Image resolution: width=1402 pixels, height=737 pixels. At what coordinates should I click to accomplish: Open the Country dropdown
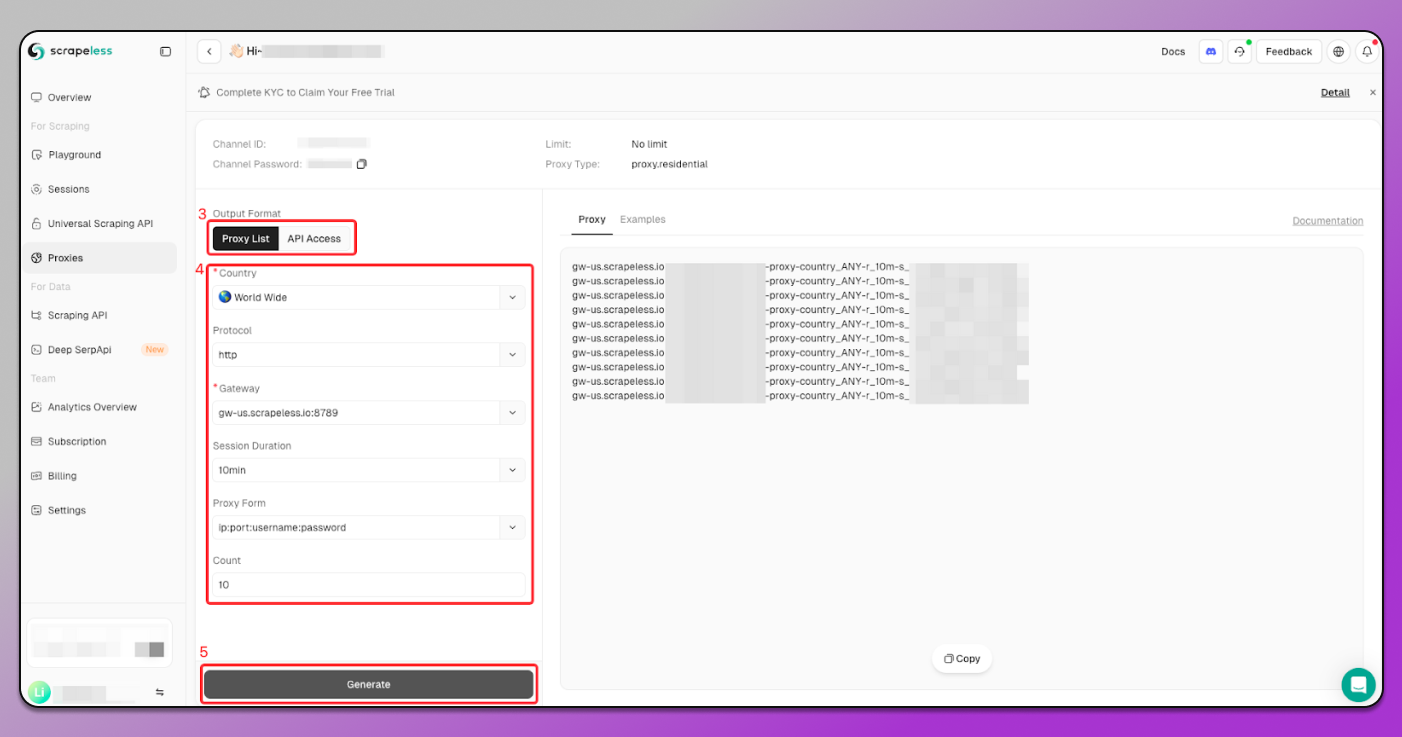(369, 297)
